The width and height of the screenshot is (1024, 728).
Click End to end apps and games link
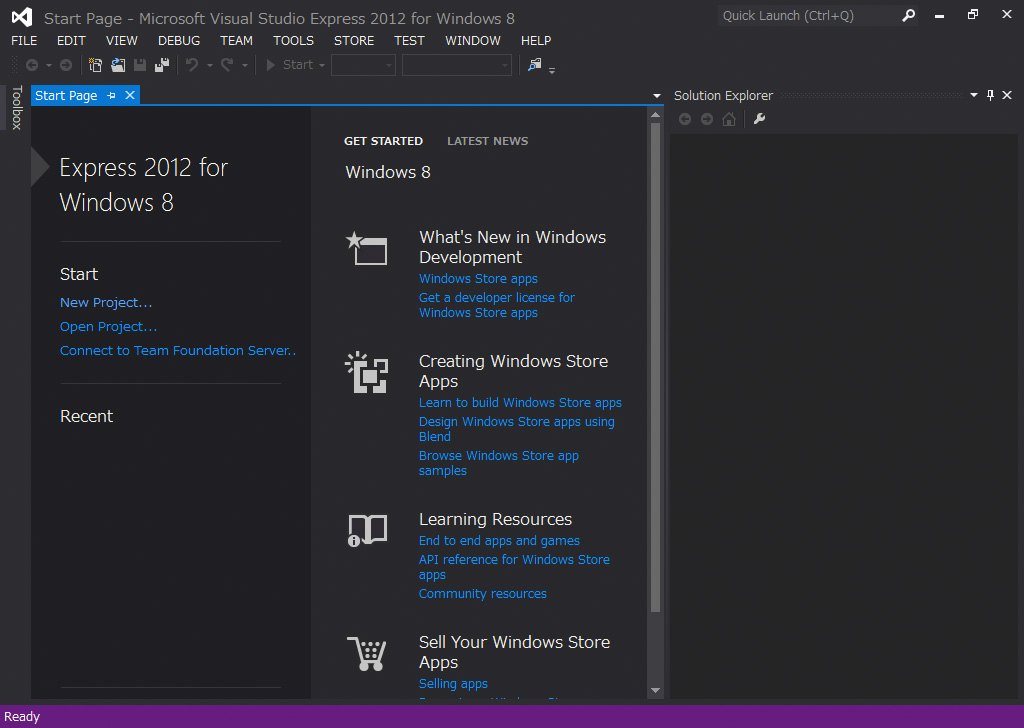[499, 541]
